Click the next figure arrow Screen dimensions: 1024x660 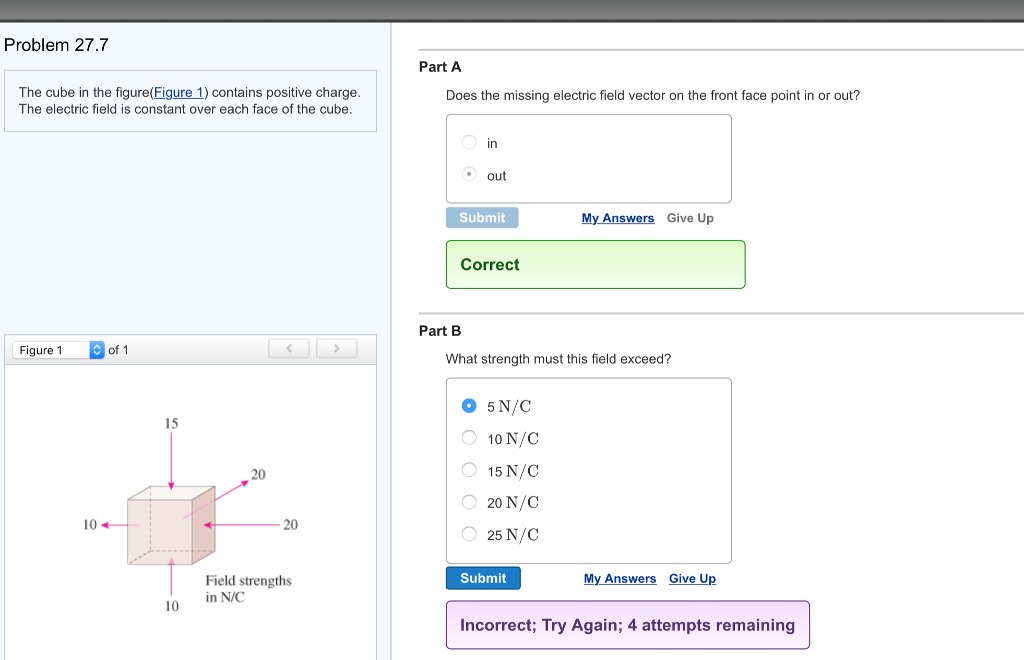pyautogui.click(x=336, y=348)
